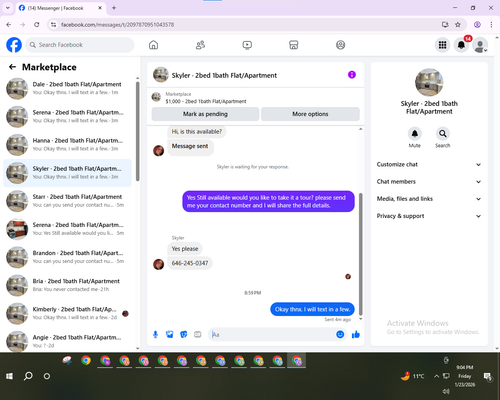This screenshot has height=400, width=500.
Task: Click the browser address bar URL
Action: point(117,25)
